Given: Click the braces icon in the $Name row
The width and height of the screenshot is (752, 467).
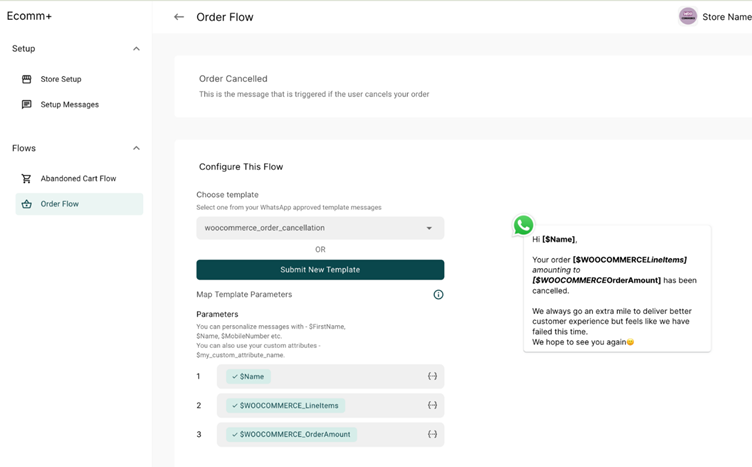Looking at the screenshot, I should 432,376.
